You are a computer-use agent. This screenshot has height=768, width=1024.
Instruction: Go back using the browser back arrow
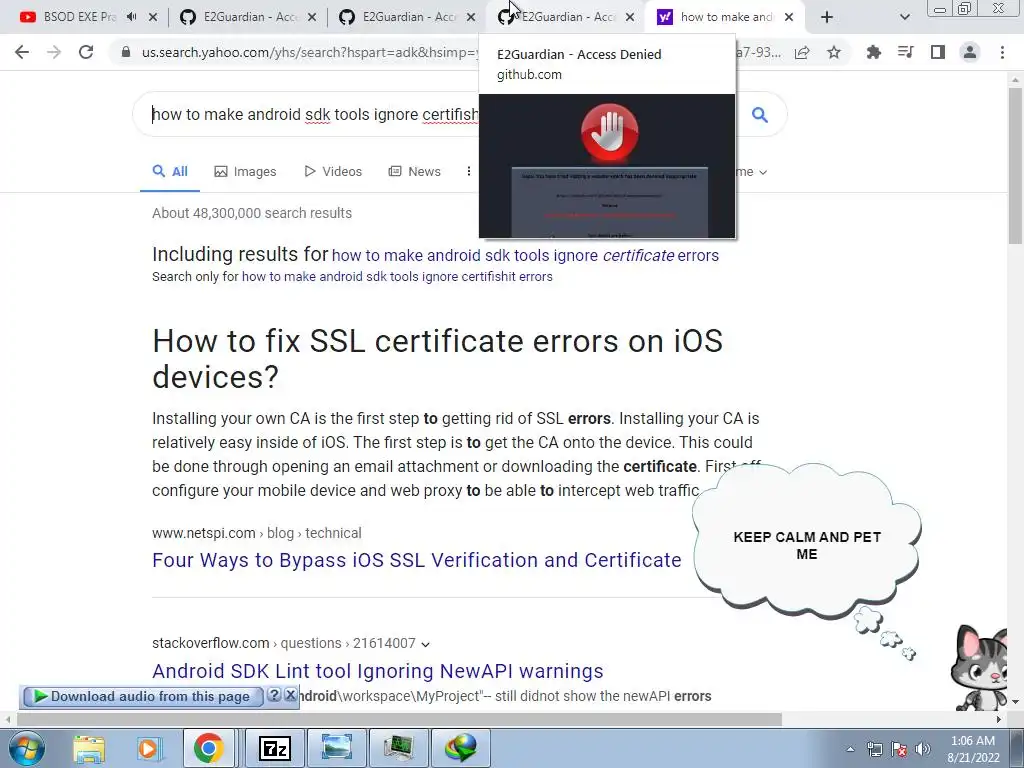pos(22,52)
